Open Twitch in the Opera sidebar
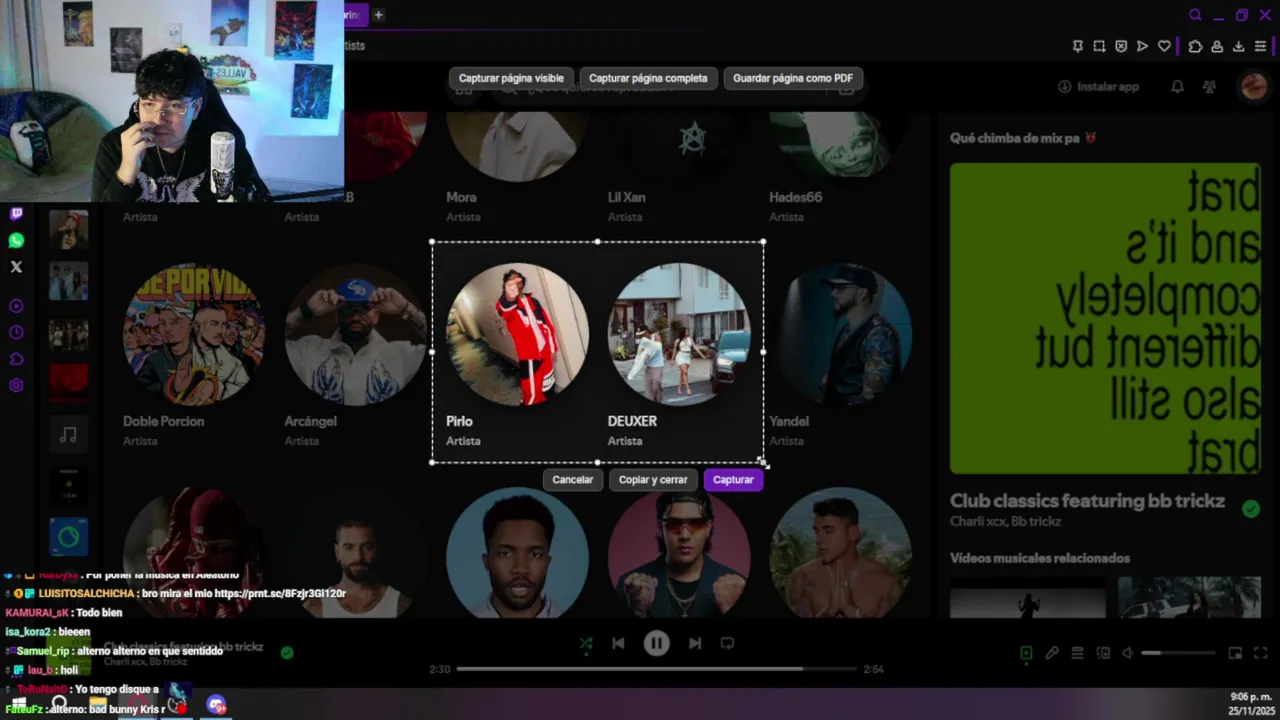The height and width of the screenshot is (720, 1280). pos(16,214)
